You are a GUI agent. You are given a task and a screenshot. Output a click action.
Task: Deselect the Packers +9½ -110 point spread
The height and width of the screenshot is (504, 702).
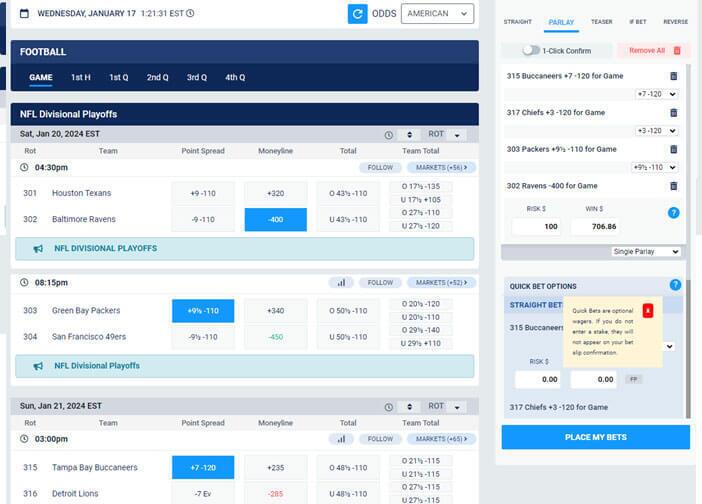tap(203, 311)
